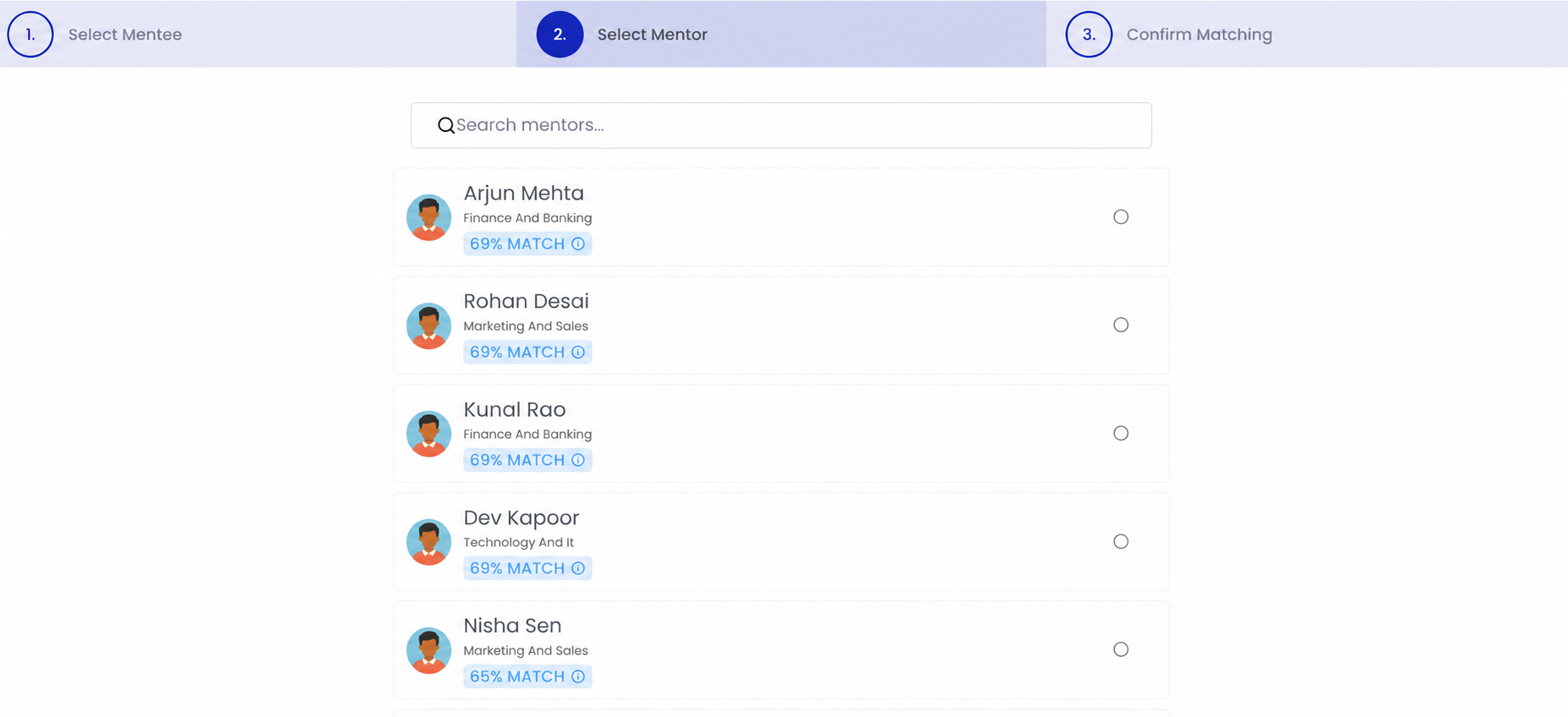The width and height of the screenshot is (1568, 717).
Task: Focus the Search mentors field
Action: [x=781, y=125]
